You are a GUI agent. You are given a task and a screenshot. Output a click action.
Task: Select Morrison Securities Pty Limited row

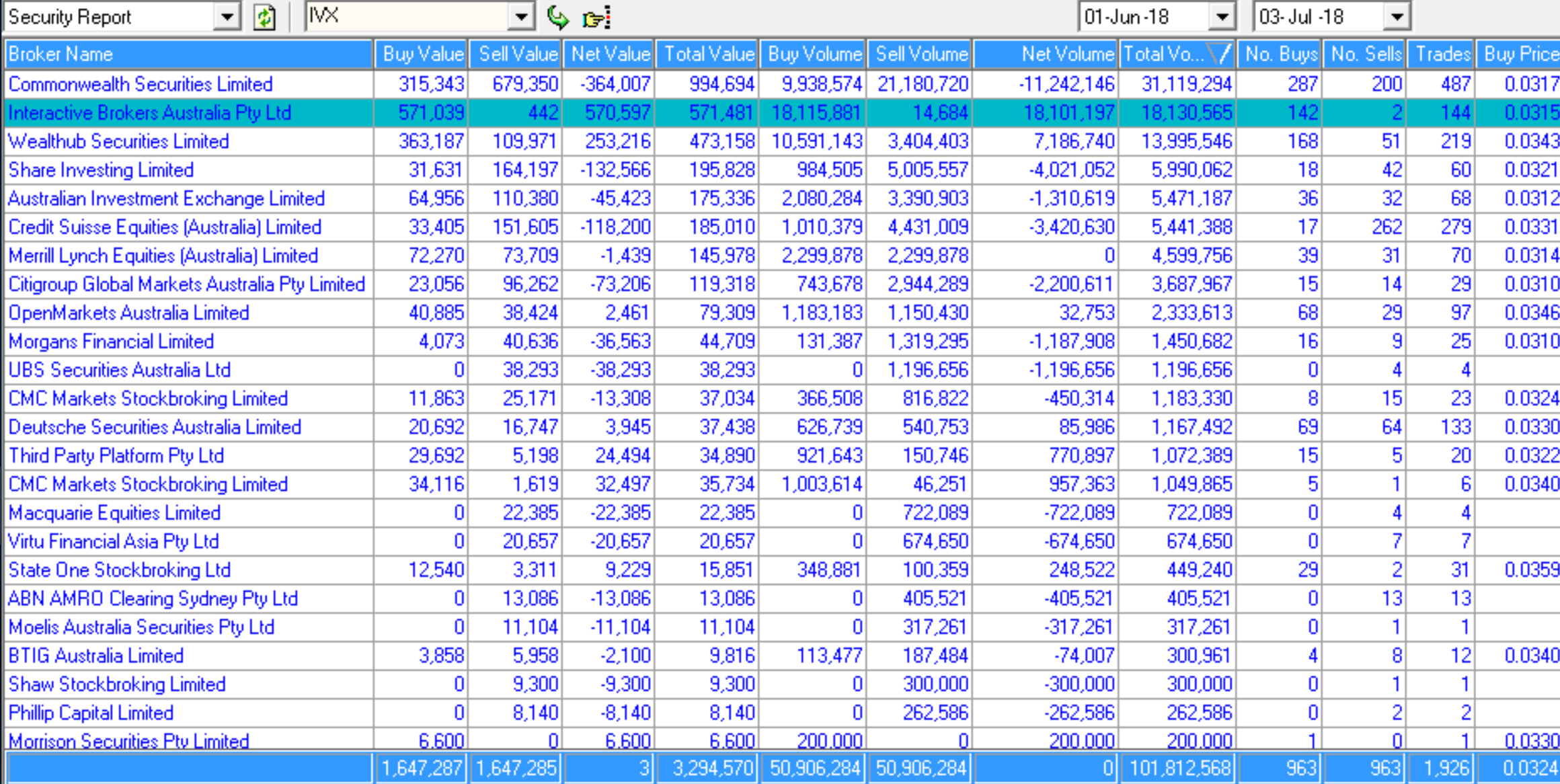782,740
